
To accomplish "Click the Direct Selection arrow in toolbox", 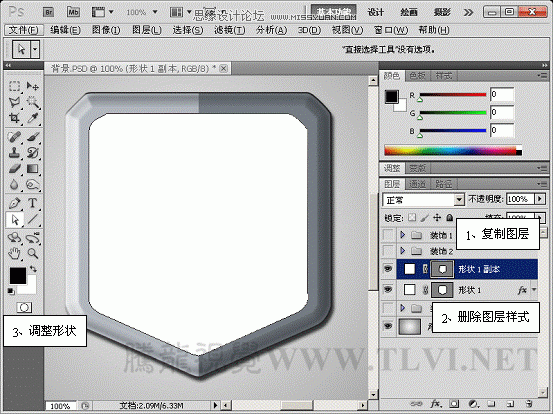I will click(x=15, y=220).
